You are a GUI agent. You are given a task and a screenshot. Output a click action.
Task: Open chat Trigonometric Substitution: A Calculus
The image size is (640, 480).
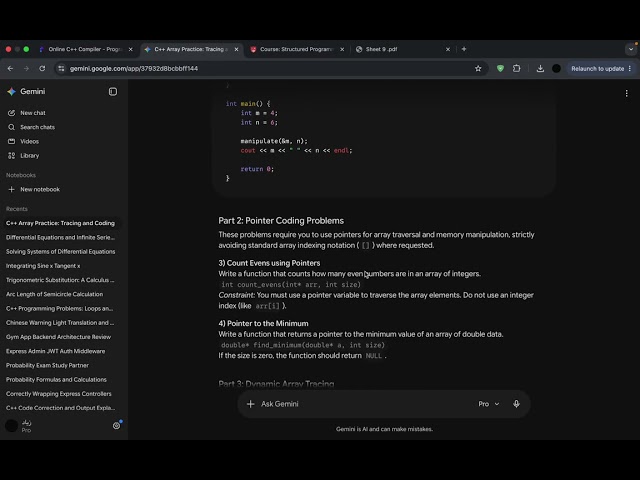coord(60,280)
